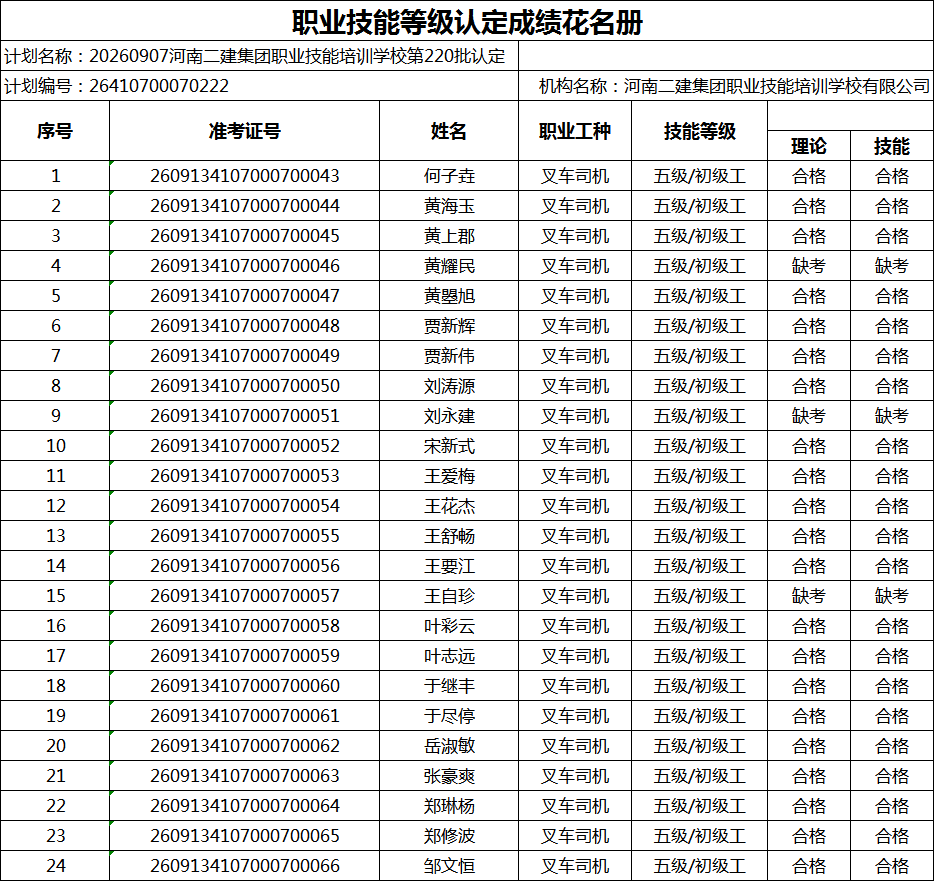Click 缺考 in 黄耀民's 理论 column
The width and height of the screenshot is (934, 881).
(809, 266)
